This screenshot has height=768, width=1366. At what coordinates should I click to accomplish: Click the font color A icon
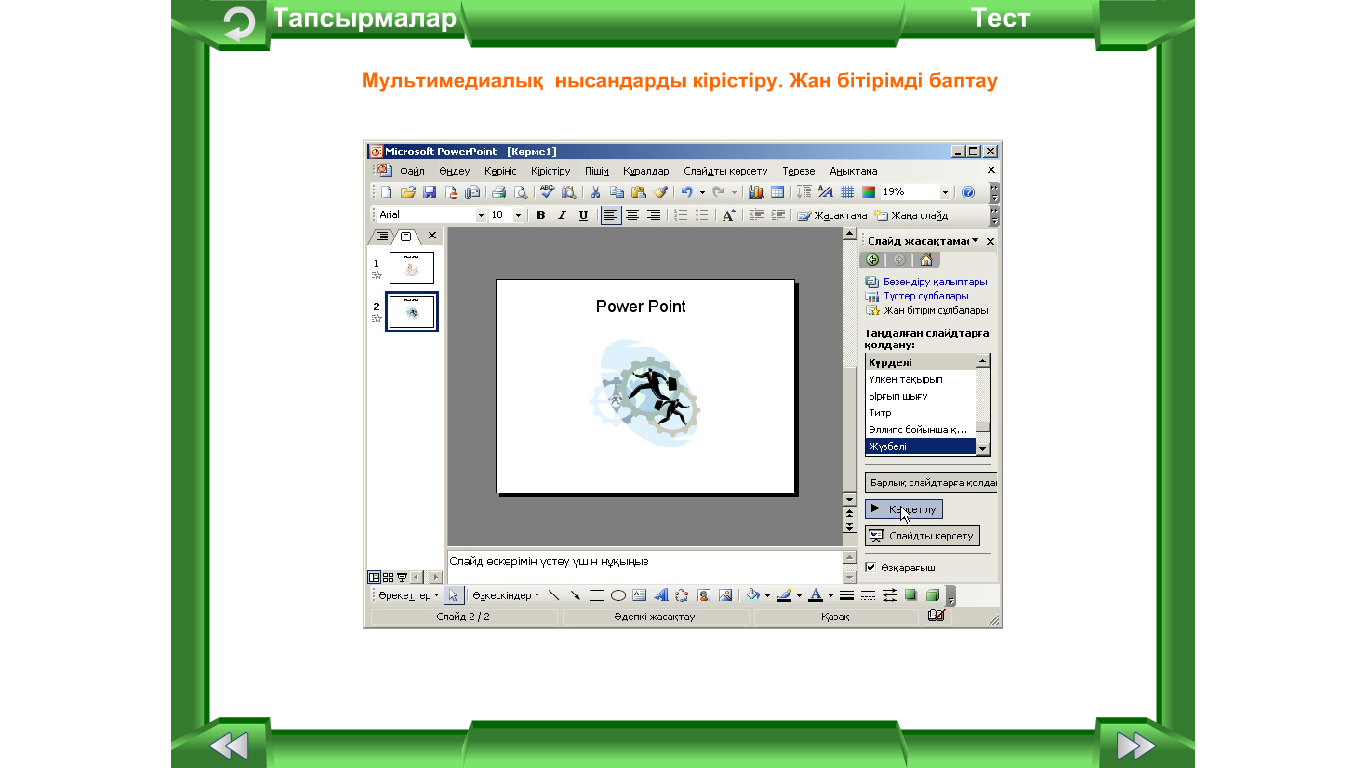coord(815,595)
